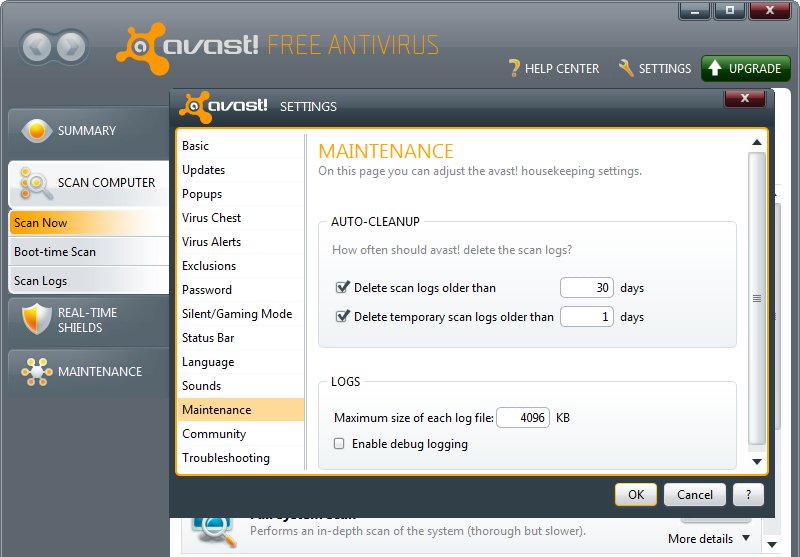This screenshot has width=800, height=557.
Task: Click the main window scroll down arrow at the bottom right
Action: [772, 545]
